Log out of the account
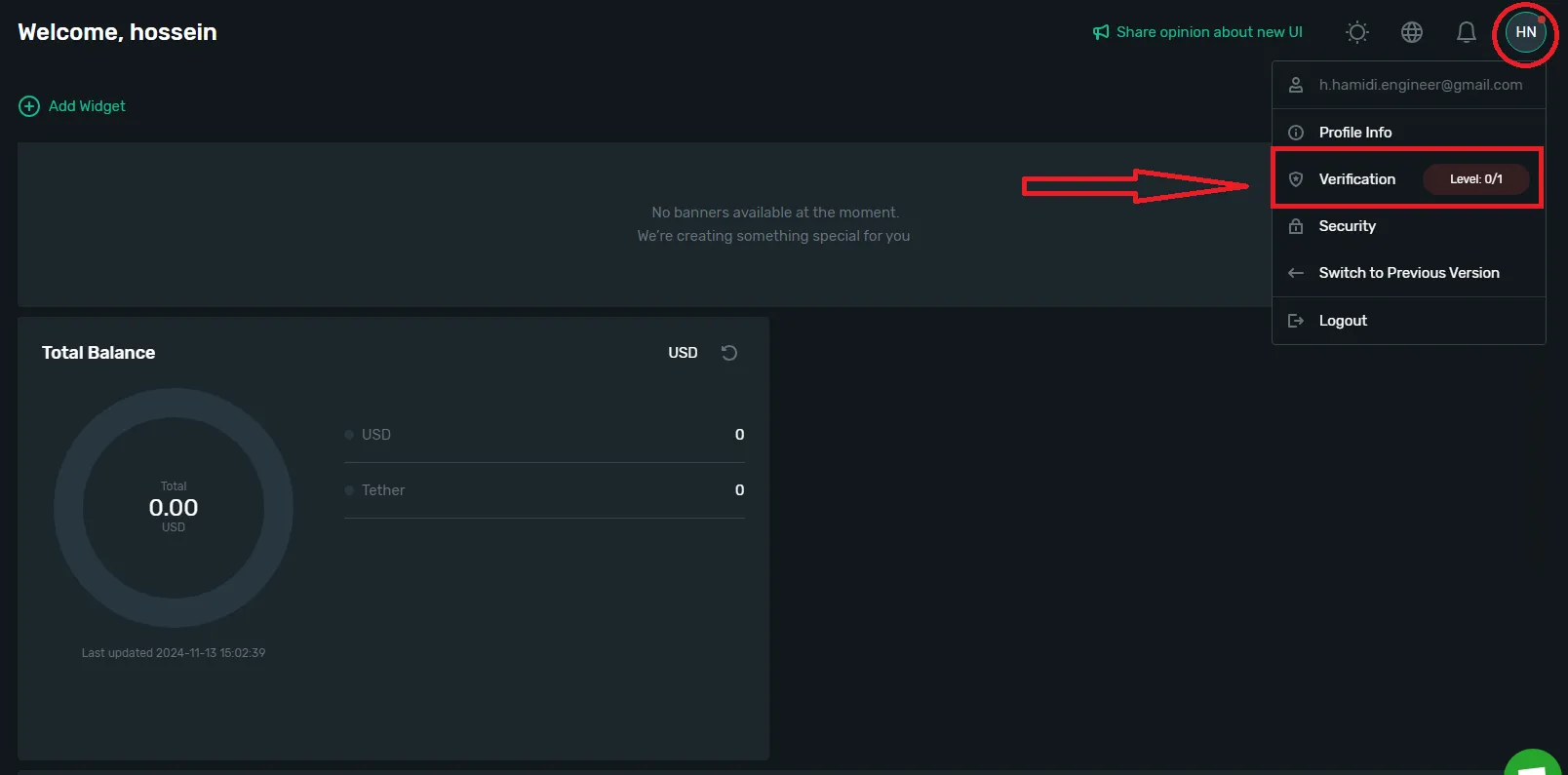This screenshot has width=1568, height=775. [1343, 321]
